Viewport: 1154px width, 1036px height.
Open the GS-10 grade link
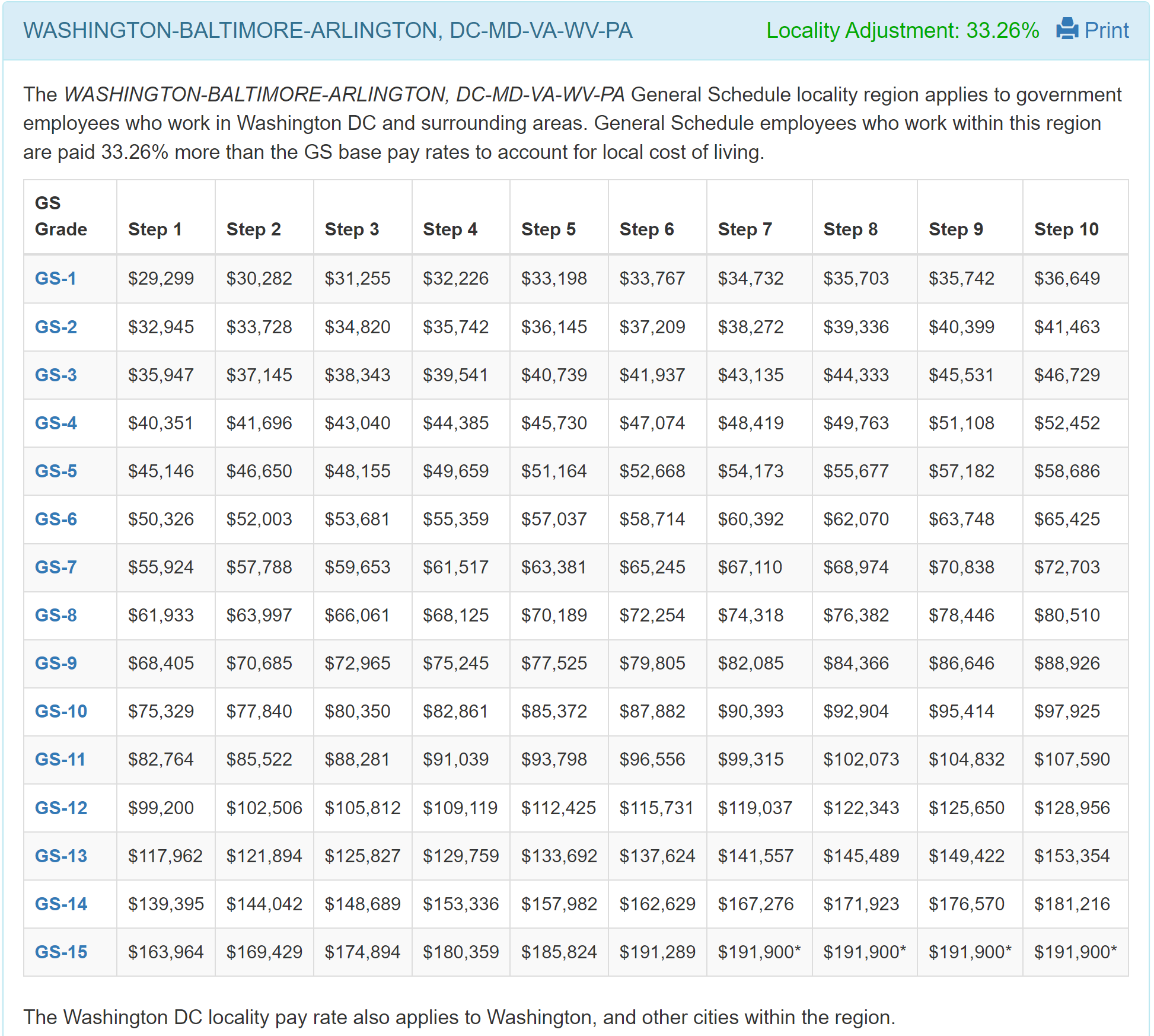[61, 711]
